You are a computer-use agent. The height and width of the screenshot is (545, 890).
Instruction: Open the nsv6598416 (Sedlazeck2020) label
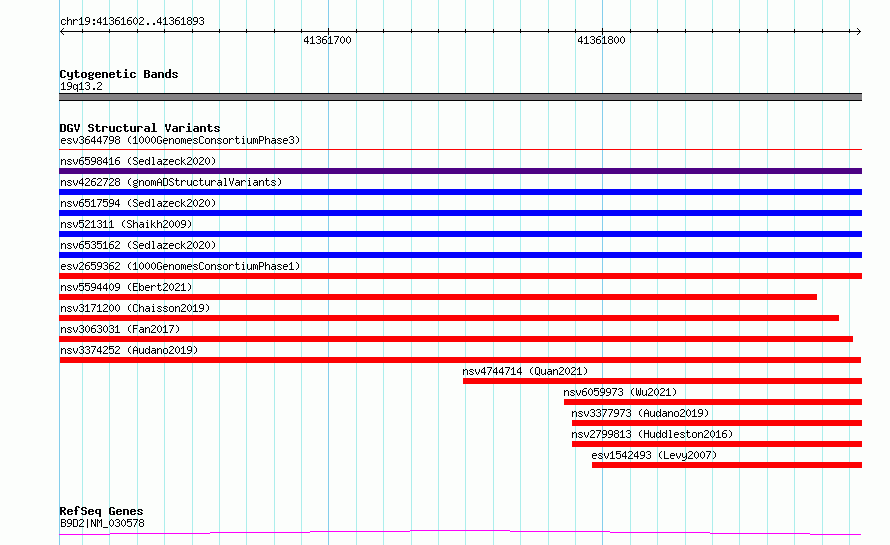[138, 161]
